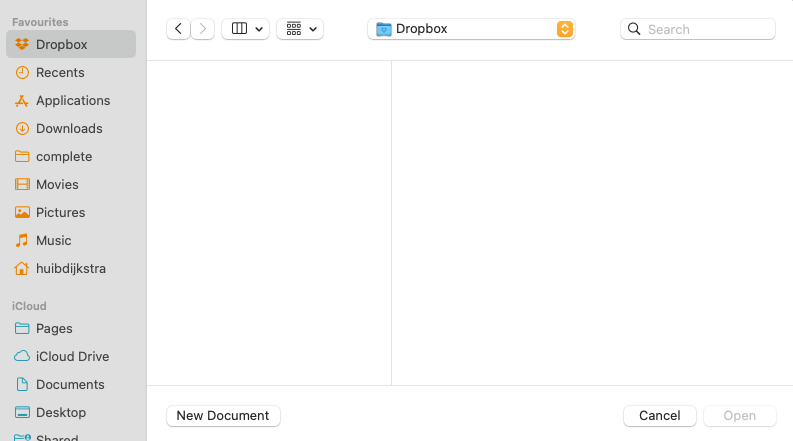
Task: Open the Dropbox location path pop-up
Action: pos(471,29)
